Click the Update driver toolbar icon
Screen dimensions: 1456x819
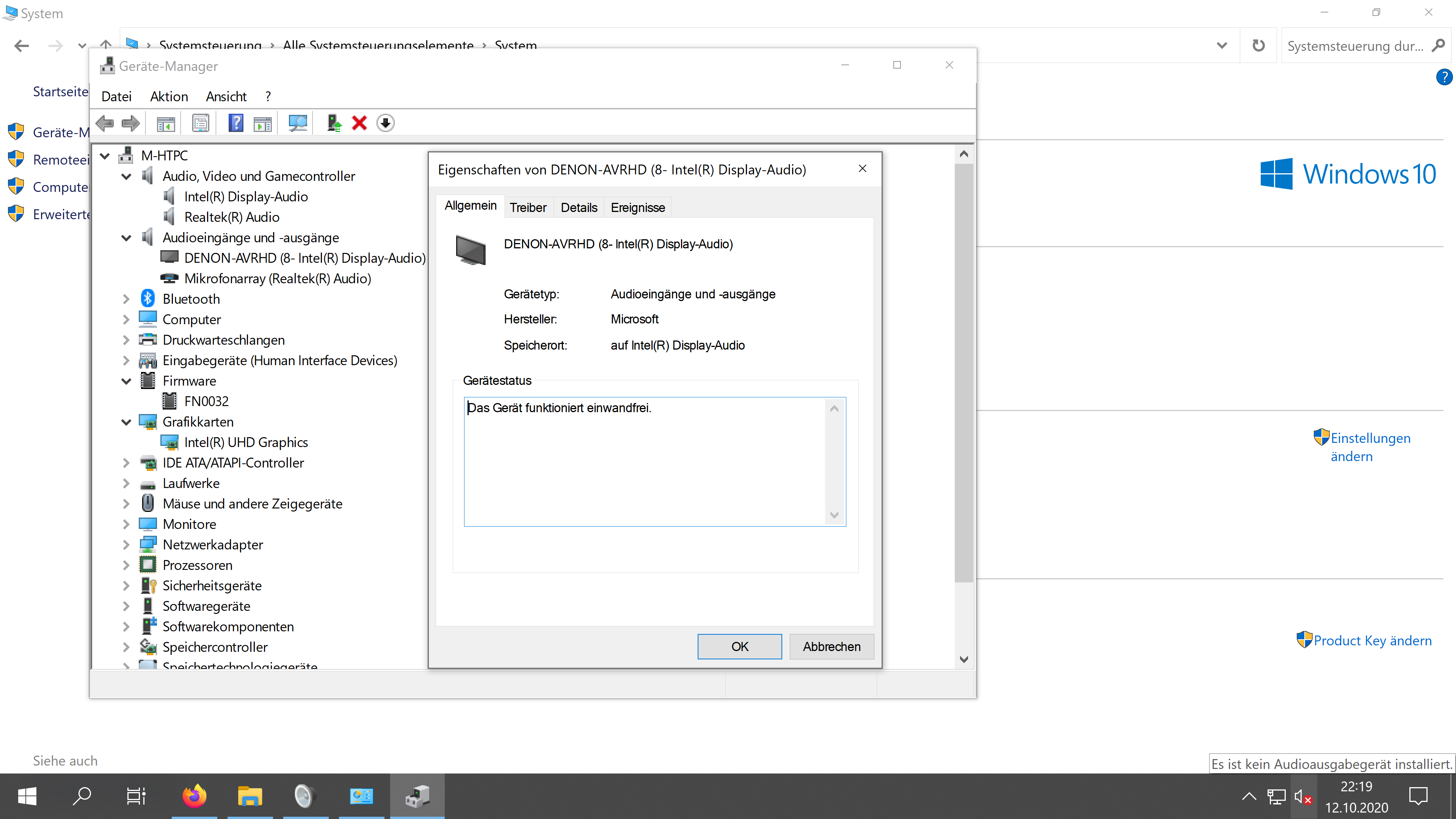coord(334,122)
